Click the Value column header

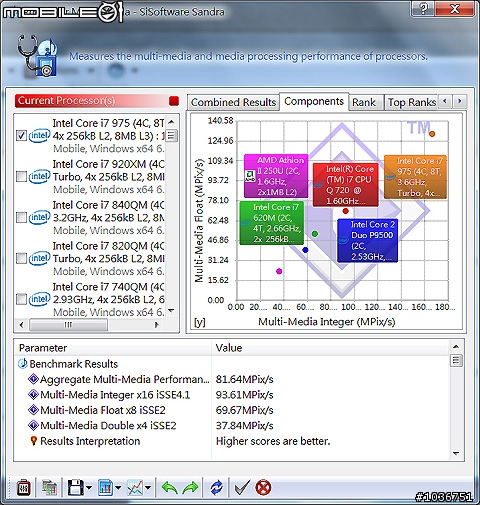click(330, 348)
